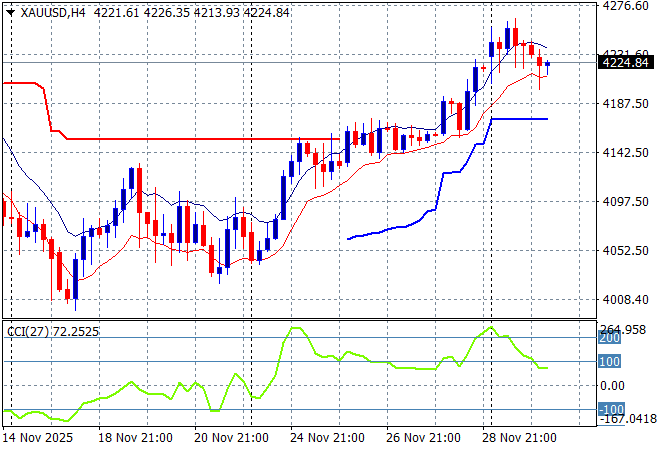Image resolution: width=660 pixels, height=450 pixels.
Task: Click the 18 Nov 21:00 time label
Action: pyautogui.click(x=135, y=438)
